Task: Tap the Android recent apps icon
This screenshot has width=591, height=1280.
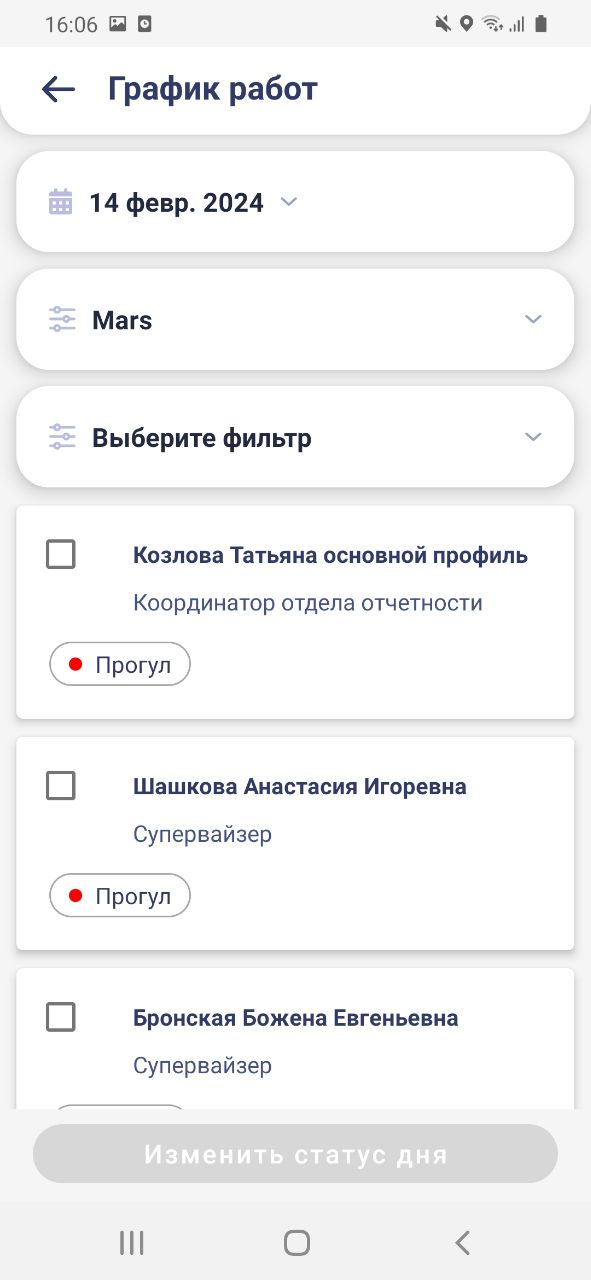Action: click(131, 1243)
